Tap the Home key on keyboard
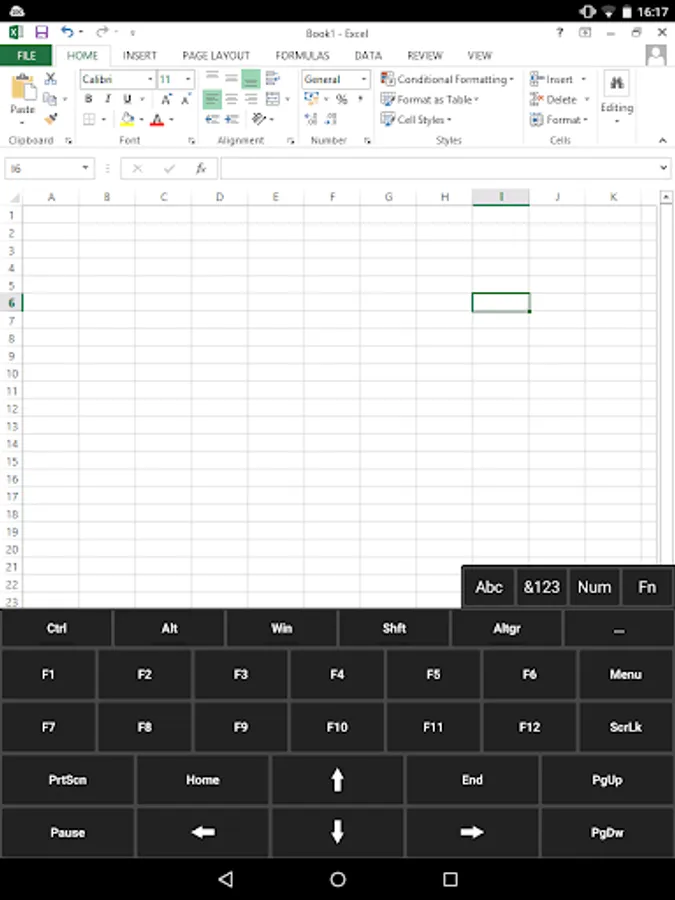 pyautogui.click(x=203, y=779)
